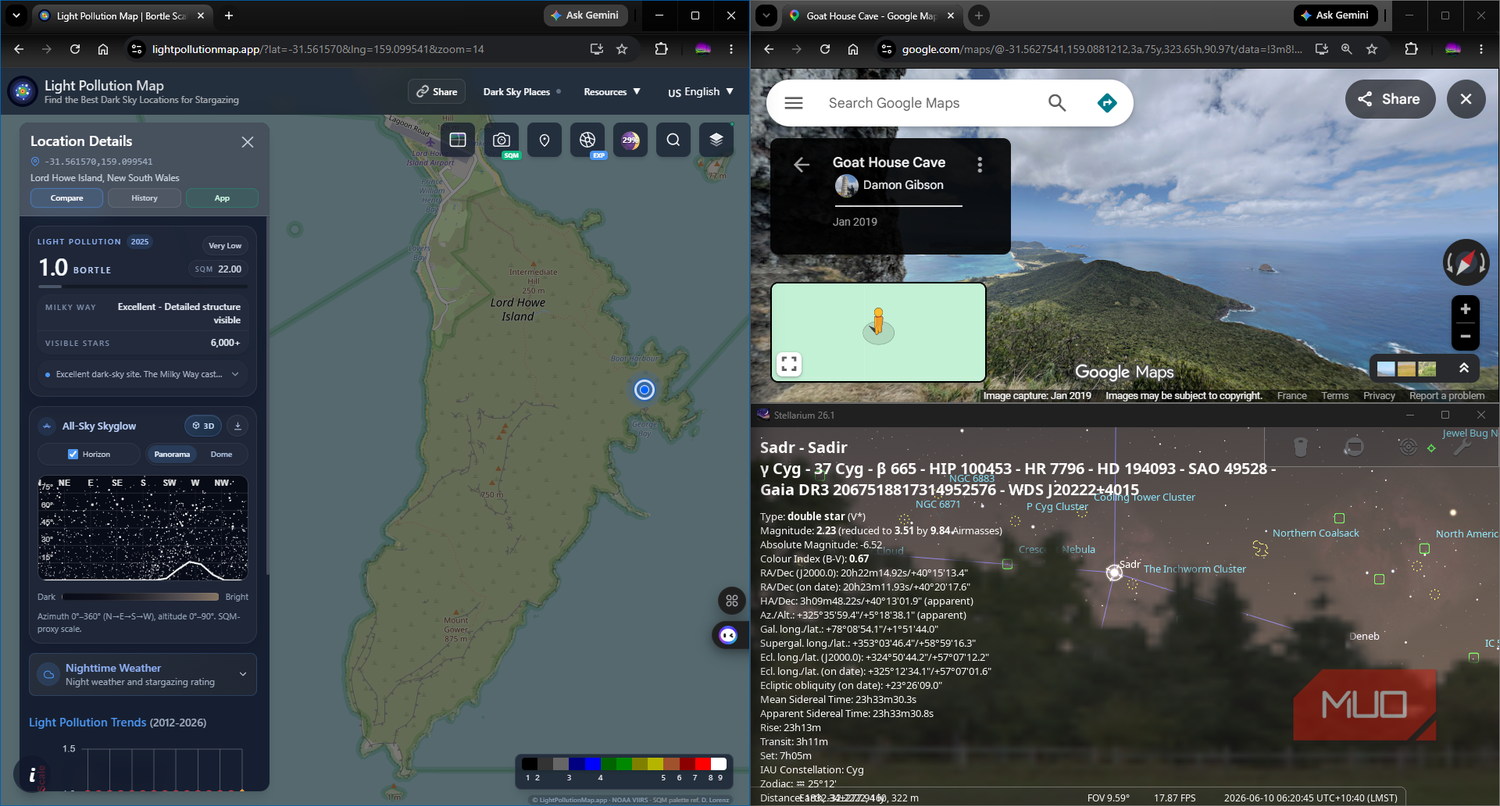Switch to the History tab
This screenshot has height=806, width=1500.
pos(144,198)
